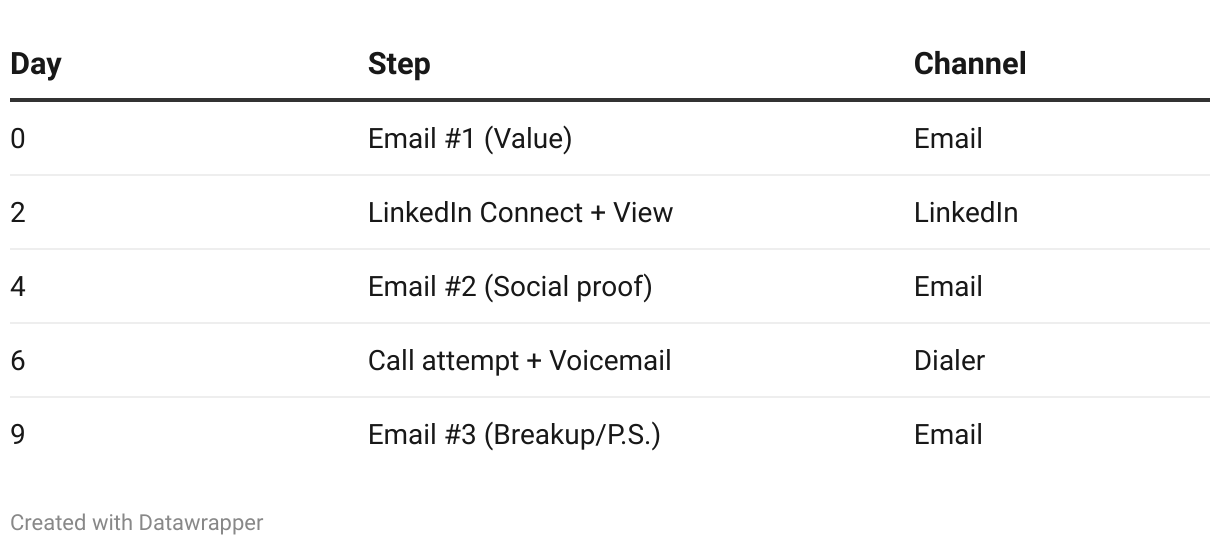Click the LinkedIn channel cell
The width and height of the screenshot is (1220, 546).
tap(965, 212)
